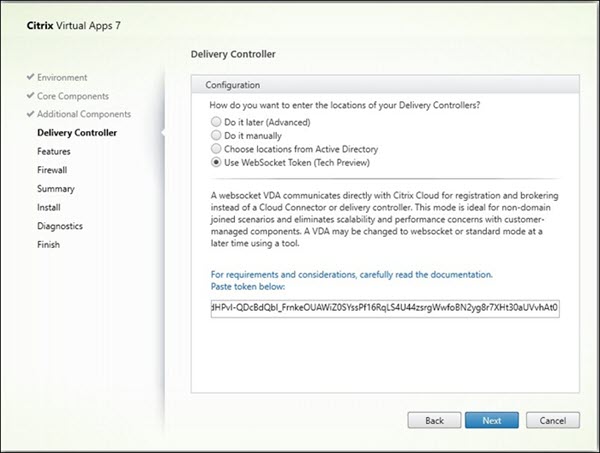Viewport: 600px width, 453px height.
Task: Open the Summary step
Action: coord(55,188)
